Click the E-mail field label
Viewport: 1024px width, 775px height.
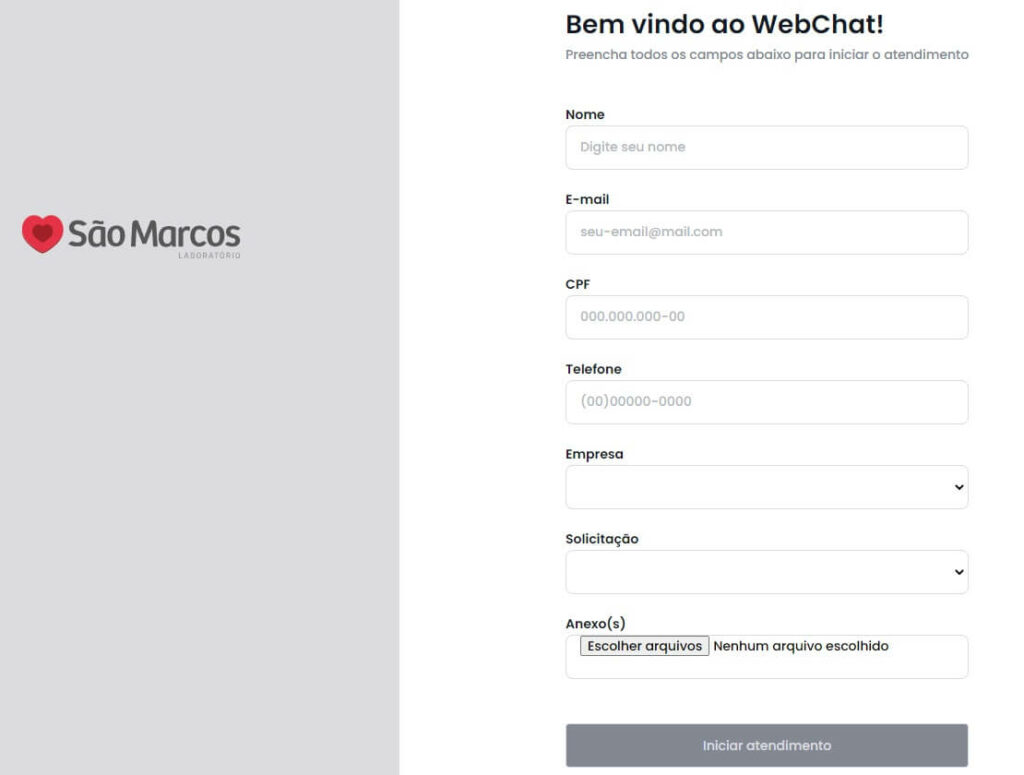pyautogui.click(x=587, y=199)
